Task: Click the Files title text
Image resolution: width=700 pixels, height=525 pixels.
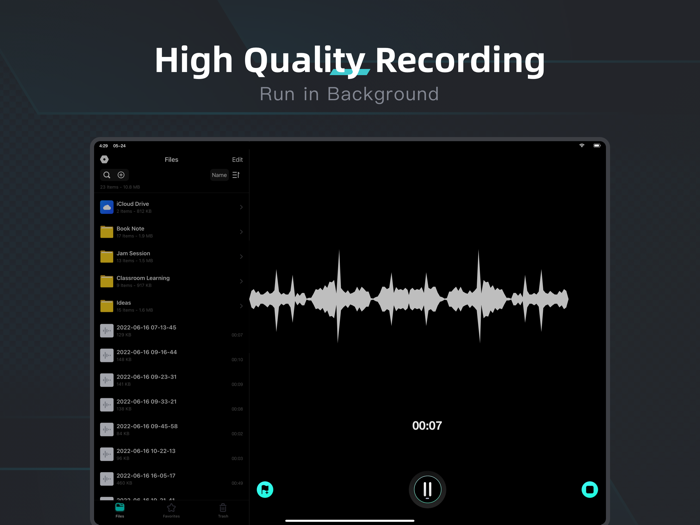Action: click(171, 159)
